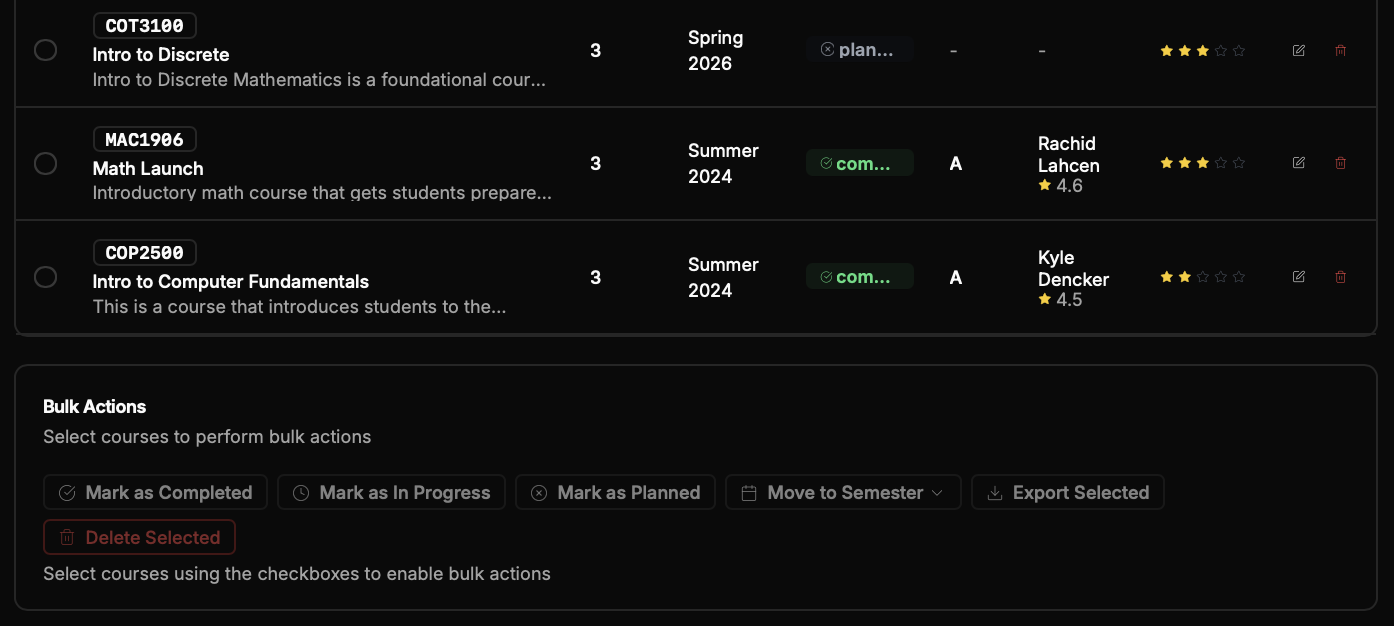Delete Intro to Computer Fundamentals via its trash icon
Screen dimensions: 1394x626
pos(1340,276)
